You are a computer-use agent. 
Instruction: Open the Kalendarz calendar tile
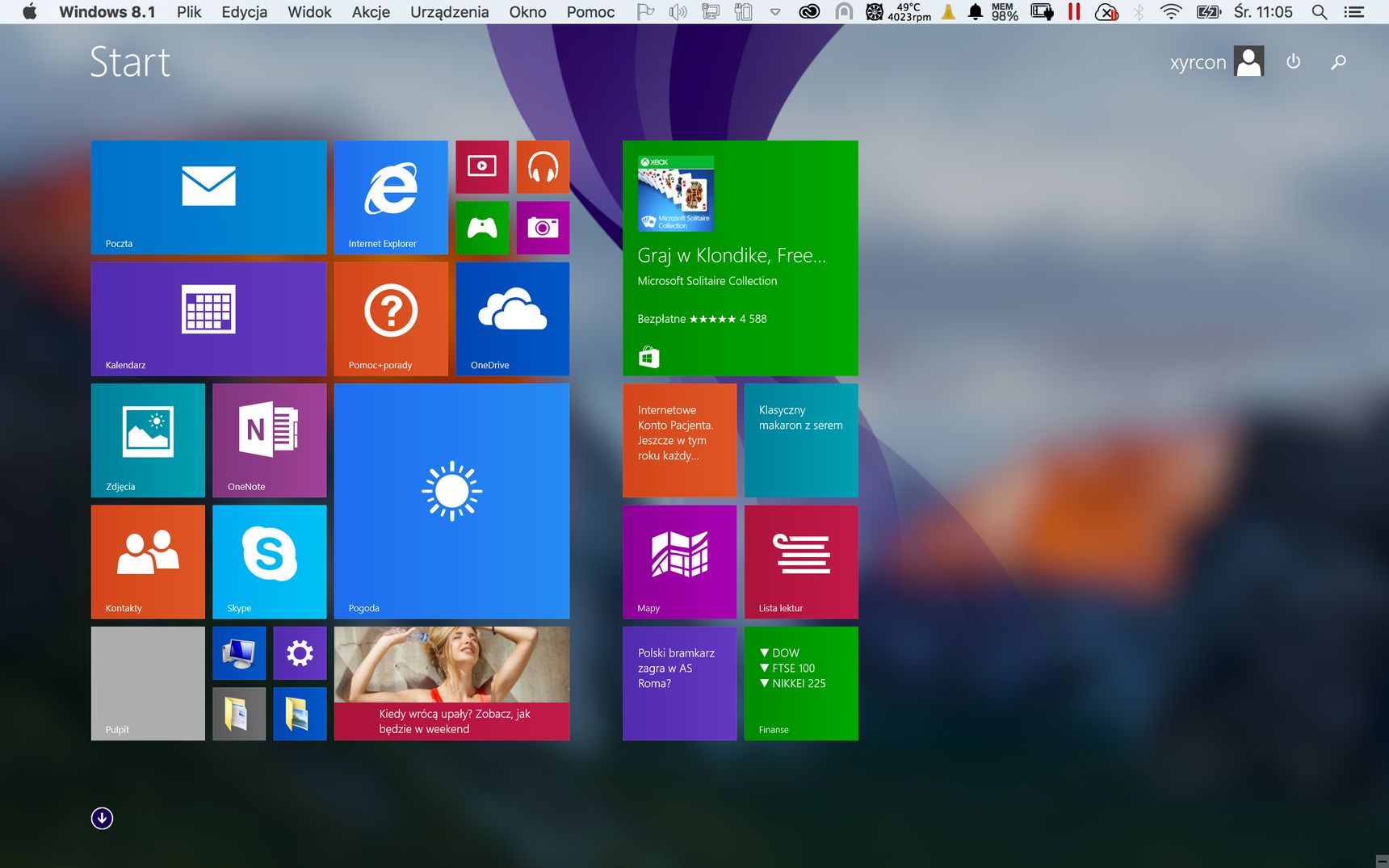pos(208,319)
